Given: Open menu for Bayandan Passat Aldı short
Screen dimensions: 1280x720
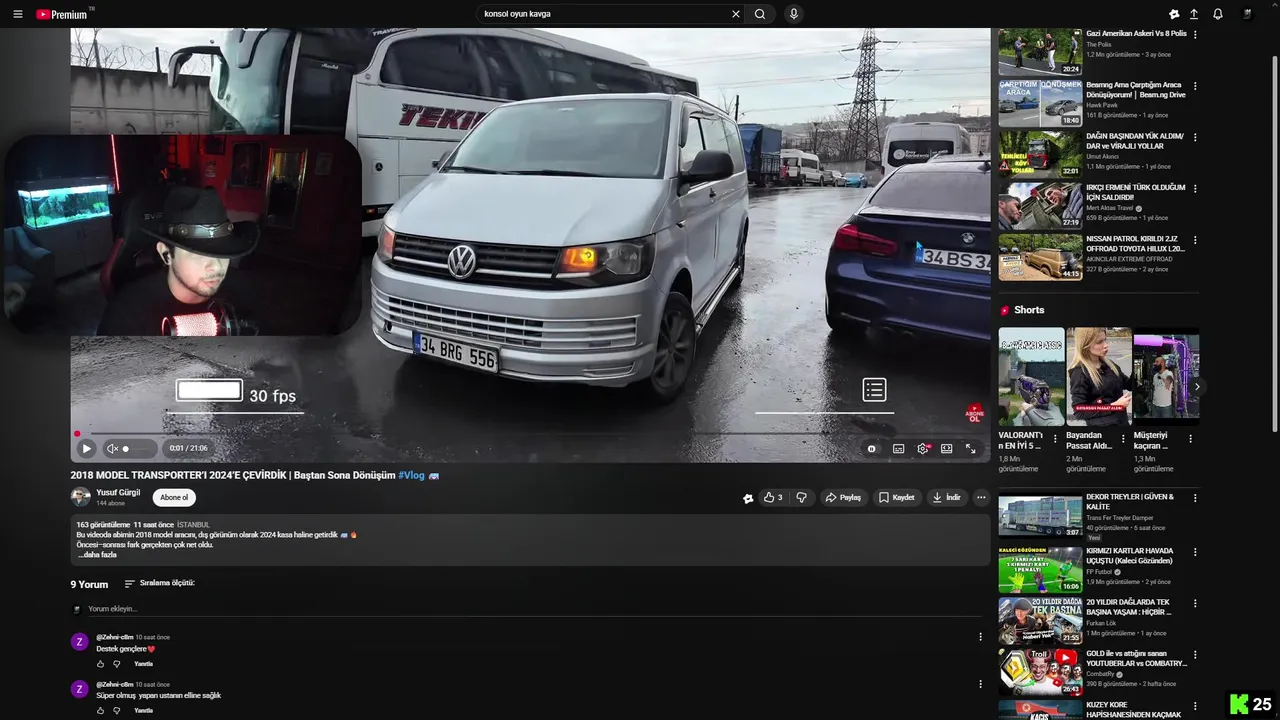Looking at the screenshot, I should 1123,439.
